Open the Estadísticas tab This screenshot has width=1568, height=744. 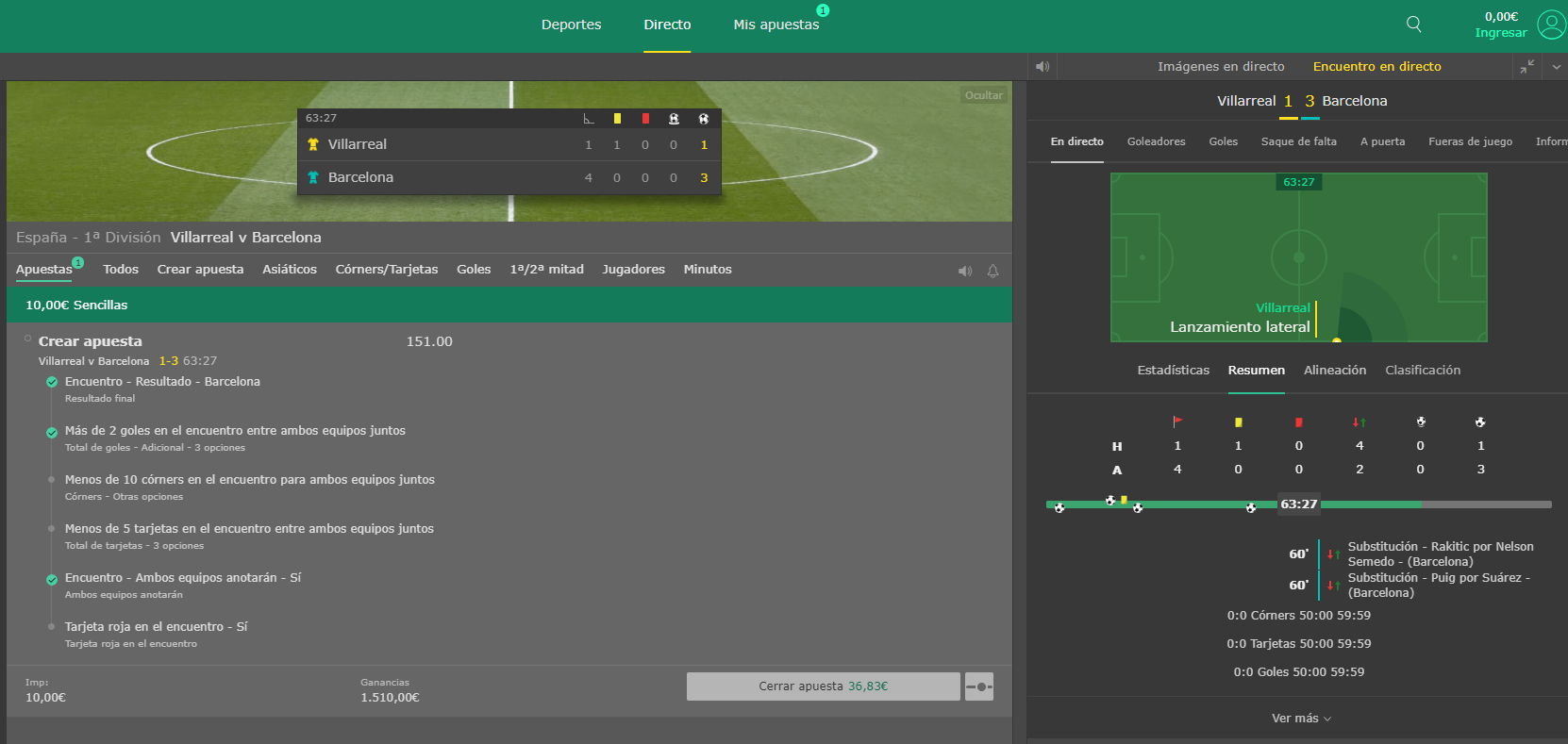(1174, 371)
